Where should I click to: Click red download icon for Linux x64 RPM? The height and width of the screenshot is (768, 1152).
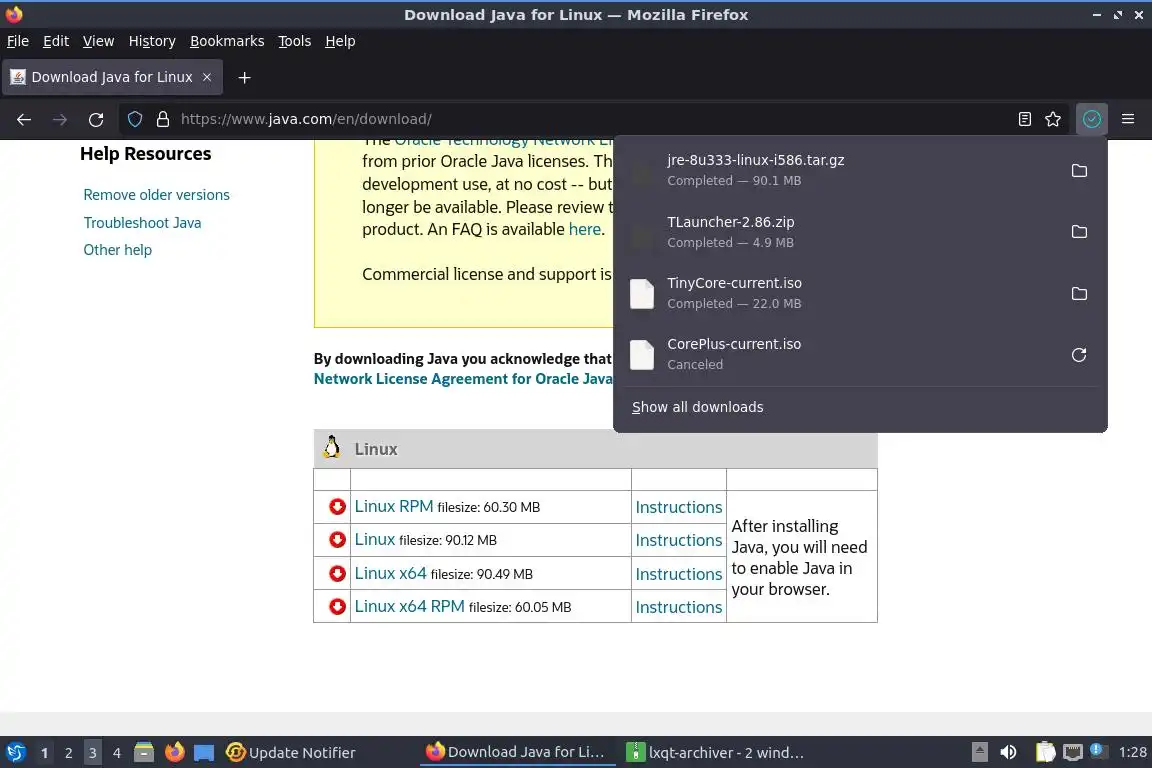tap(337, 606)
